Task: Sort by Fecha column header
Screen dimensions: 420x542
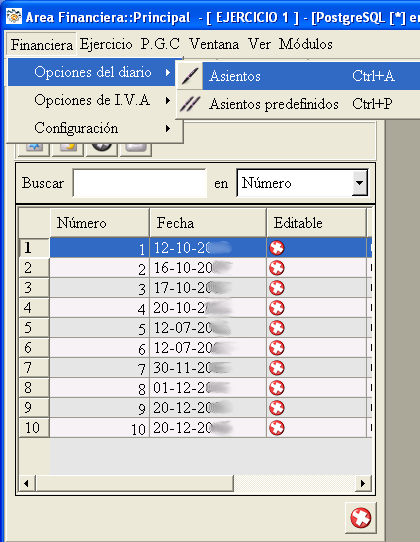Action: click(x=208, y=223)
